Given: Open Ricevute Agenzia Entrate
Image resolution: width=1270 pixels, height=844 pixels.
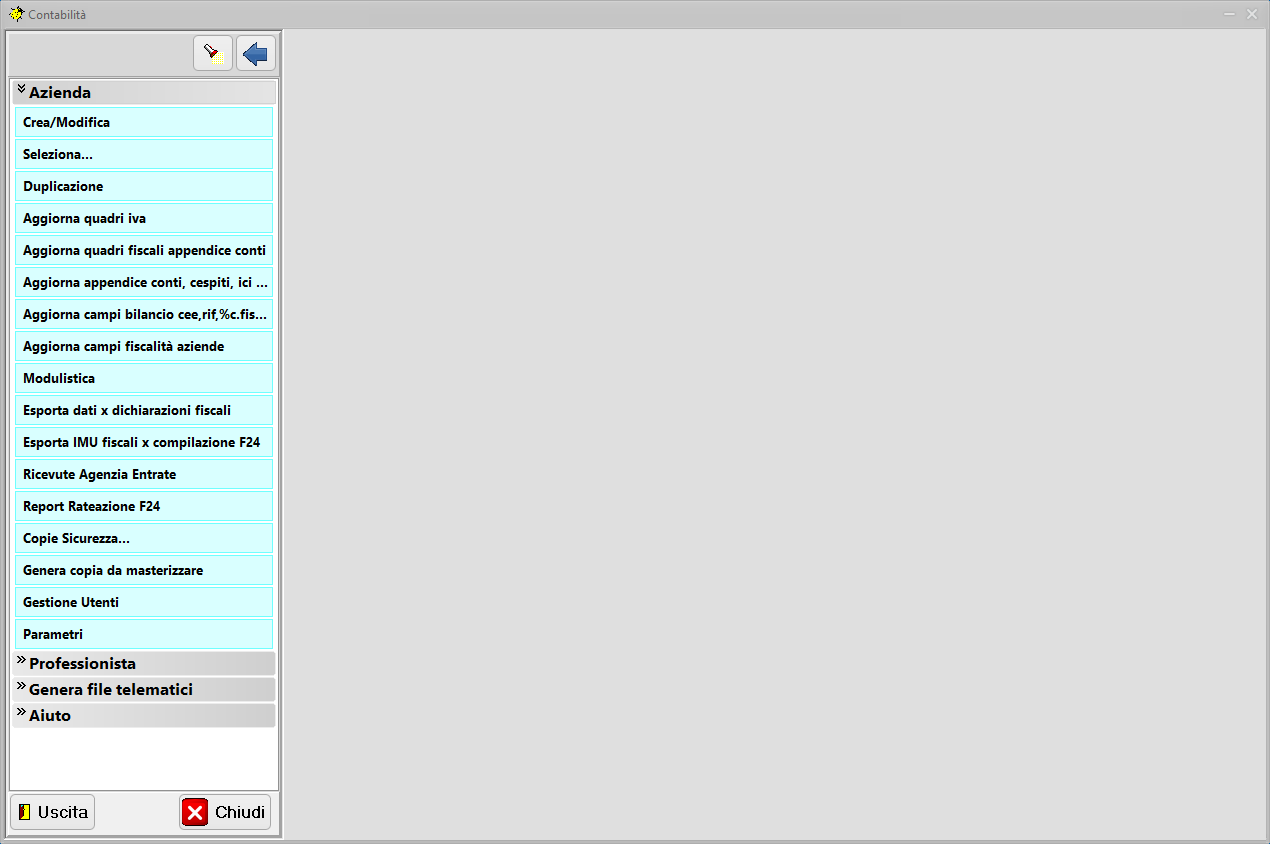Looking at the screenshot, I should pyautogui.click(x=144, y=474).
